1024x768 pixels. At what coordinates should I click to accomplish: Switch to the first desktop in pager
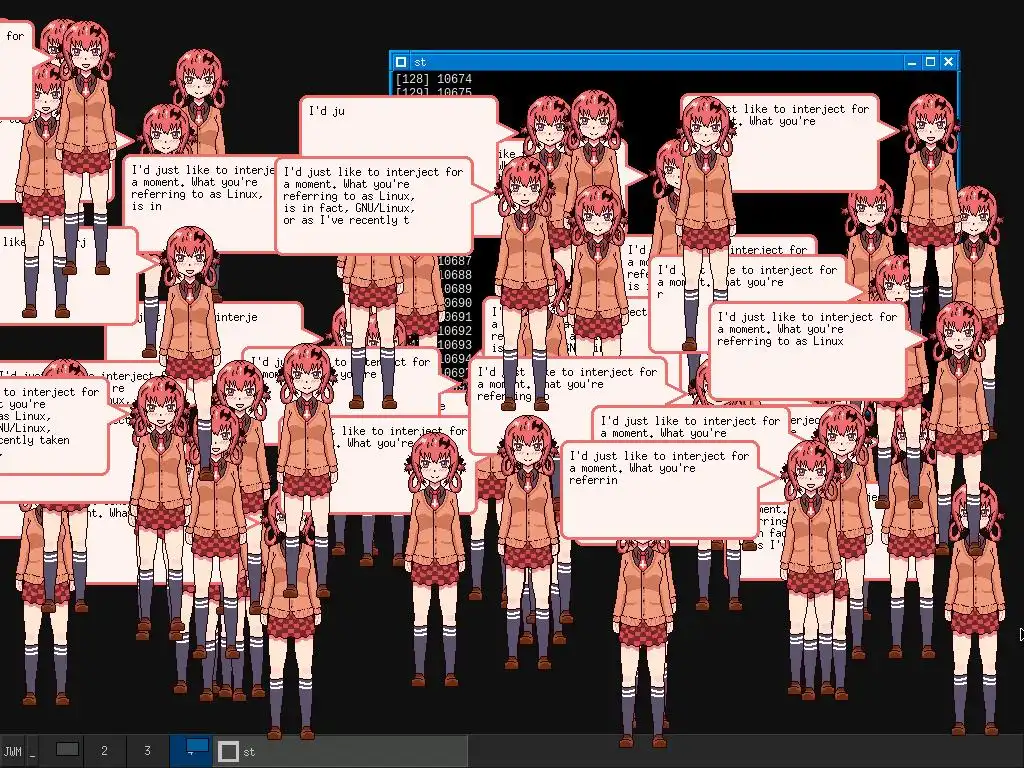pyautogui.click(x=67, y=751)
